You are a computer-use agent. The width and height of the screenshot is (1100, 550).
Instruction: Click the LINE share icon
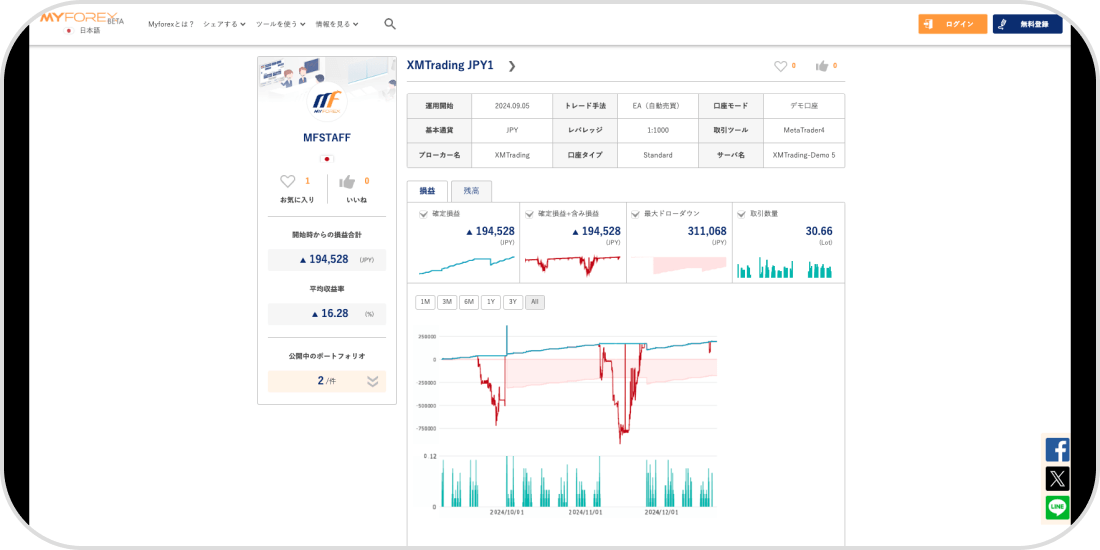[x=1057, y=507]
